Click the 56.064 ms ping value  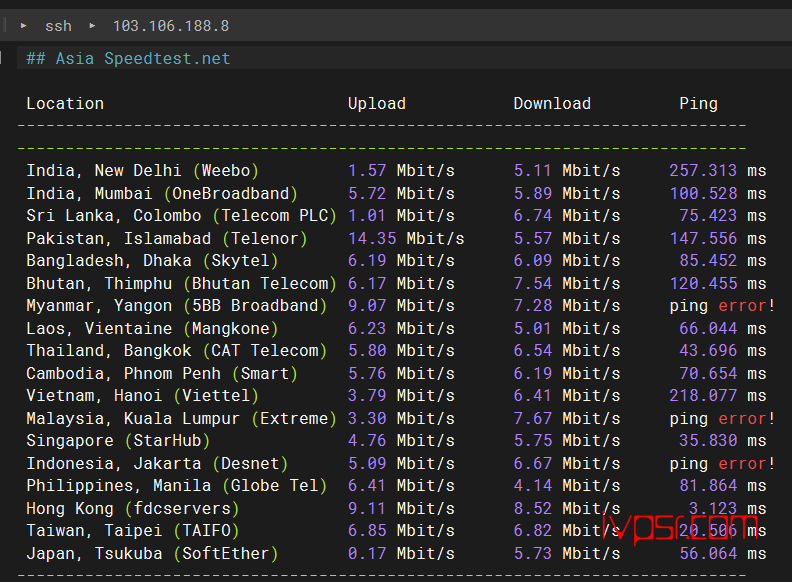723,553
